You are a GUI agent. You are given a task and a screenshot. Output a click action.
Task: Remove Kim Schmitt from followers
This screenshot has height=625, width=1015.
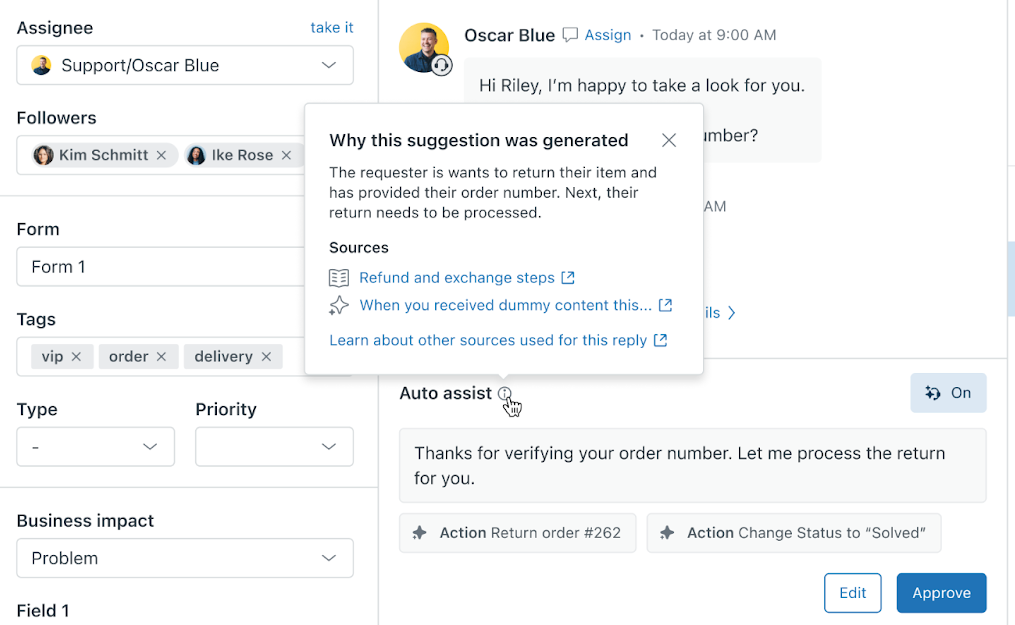[x=162, y=155]
